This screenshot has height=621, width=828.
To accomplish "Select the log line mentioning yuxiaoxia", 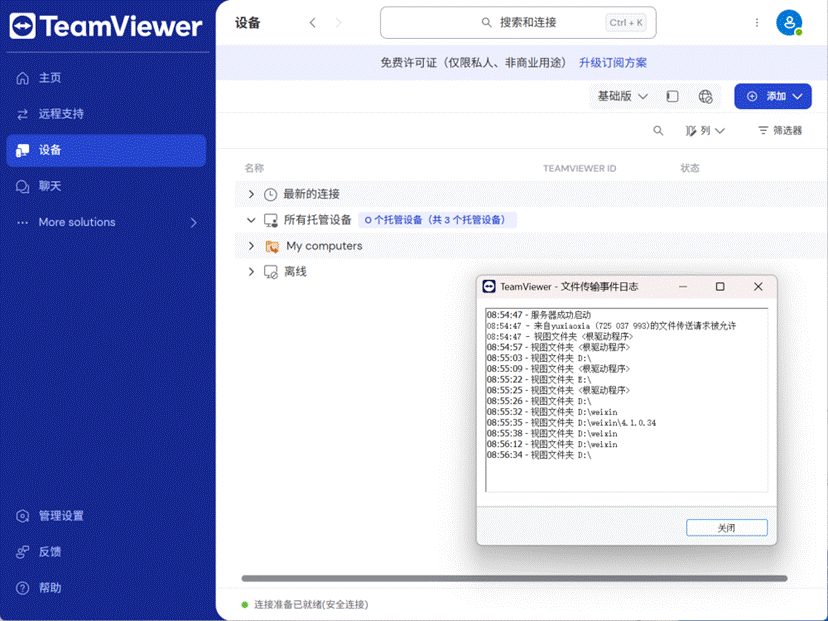I will tap(611, 326).
